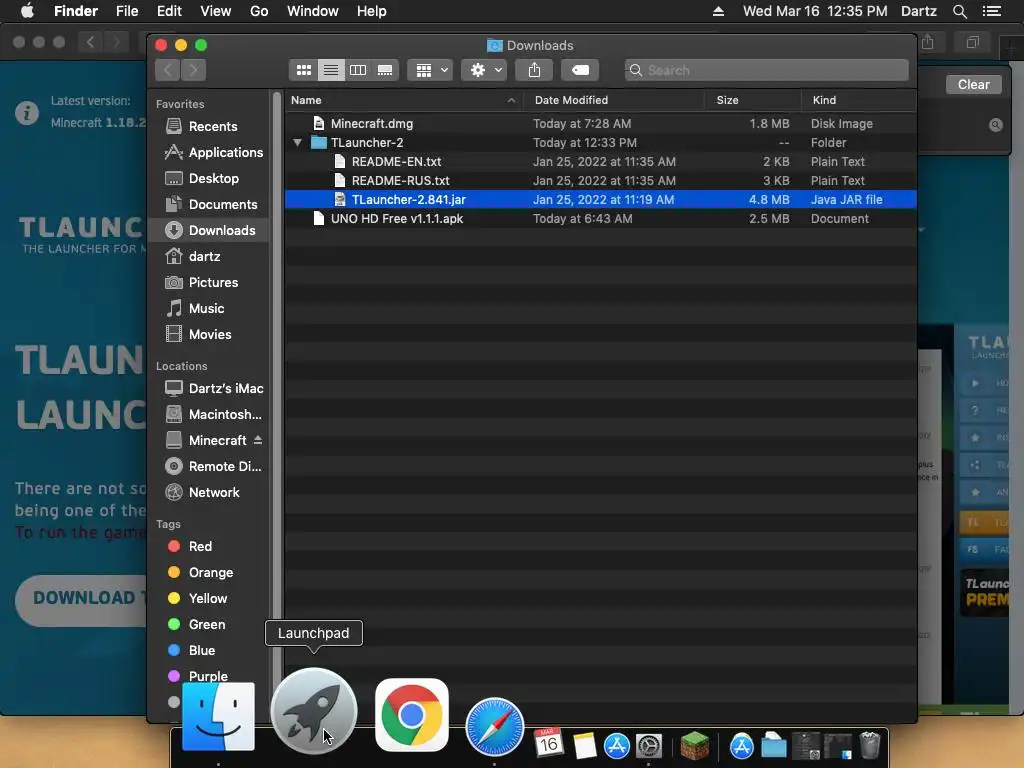The height and width of the screenshot is (768, 1024).
Task: Open Macintosh HD location in sidebar
Action: 209,415
